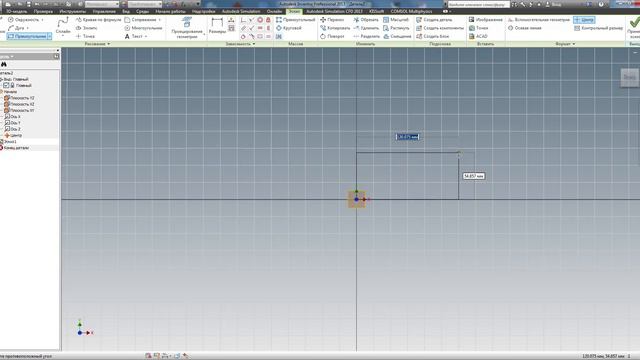Select Эскиз1 in browser tree
Image resolution: width=640 pixels, height=360 pixels.
click(x=9, y=142)
